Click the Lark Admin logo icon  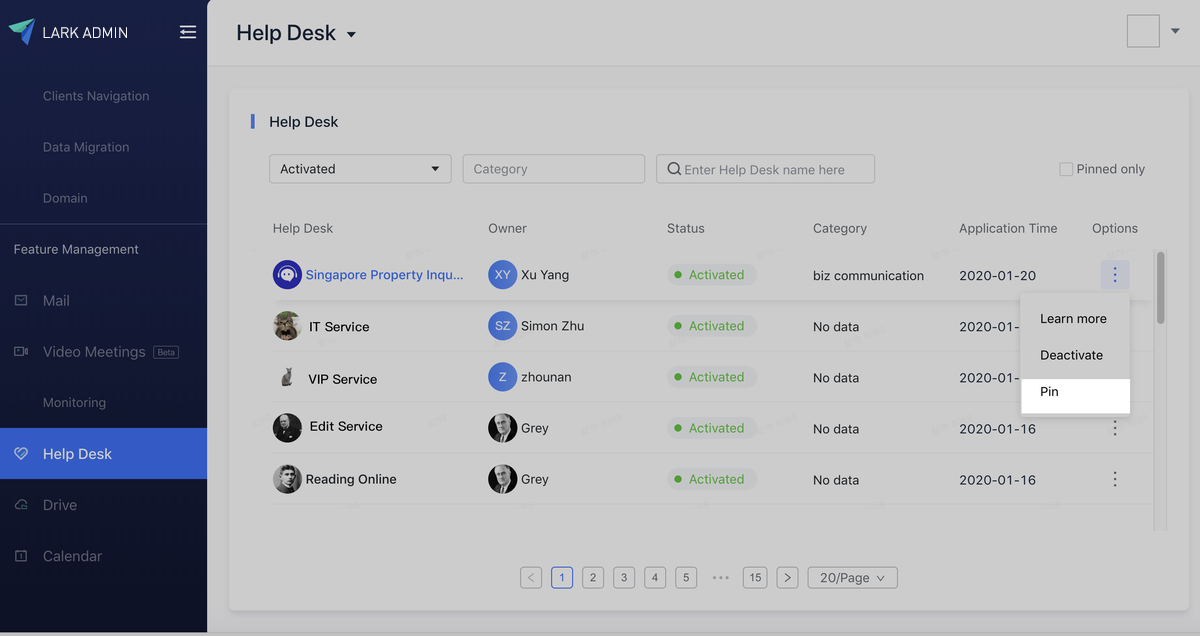[x=21, y=31]
